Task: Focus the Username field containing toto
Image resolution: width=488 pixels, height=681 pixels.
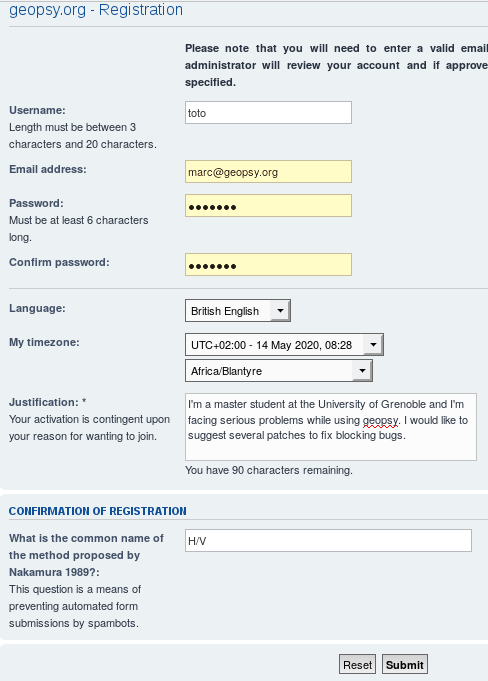Action: pyautogui.click(x=268, y=113)
